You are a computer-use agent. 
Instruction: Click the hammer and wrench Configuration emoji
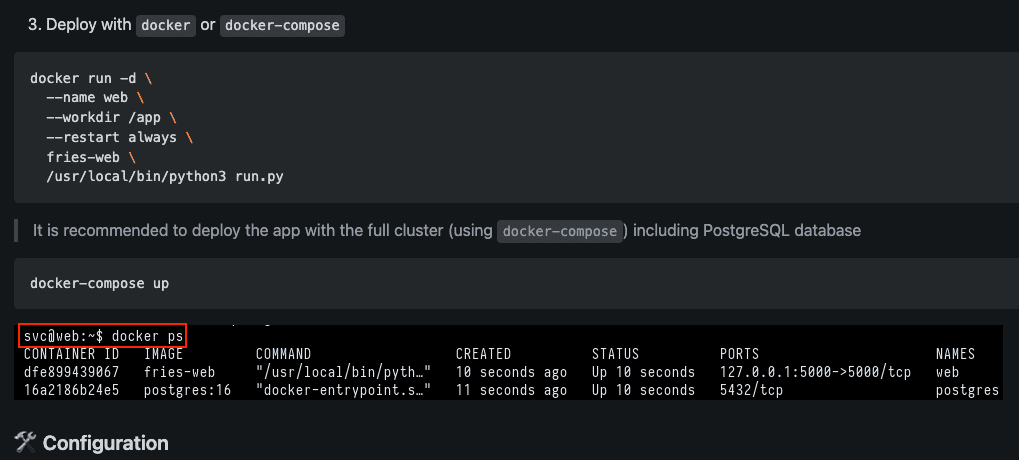click(x=25, y=443)
